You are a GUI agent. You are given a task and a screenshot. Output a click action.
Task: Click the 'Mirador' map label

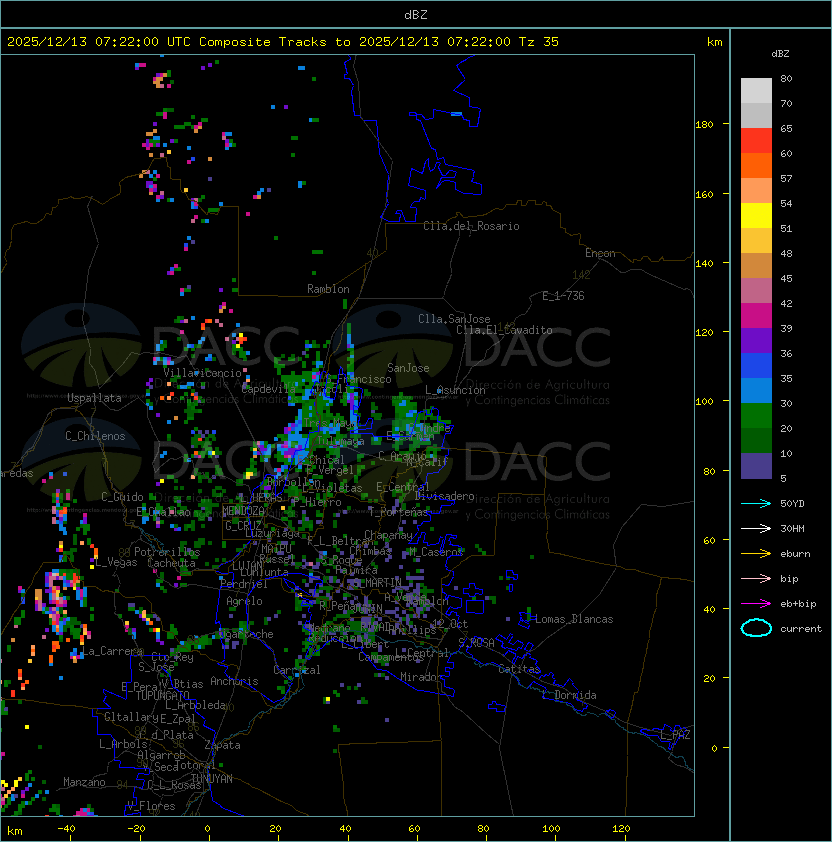click(x=422, y=677)
